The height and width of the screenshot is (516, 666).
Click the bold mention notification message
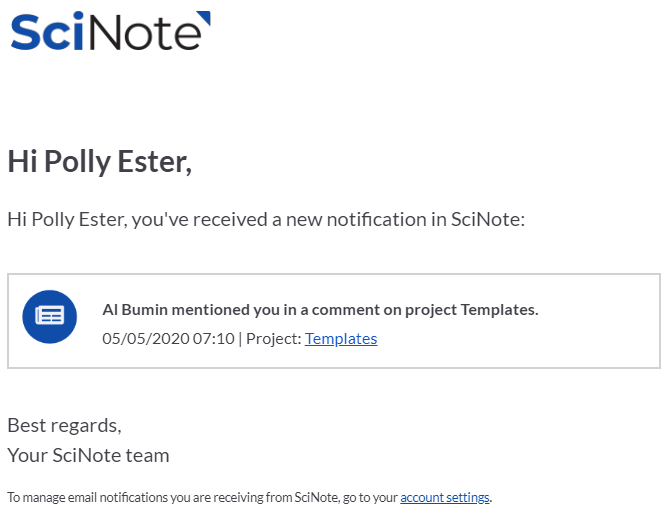coord(320,309)
